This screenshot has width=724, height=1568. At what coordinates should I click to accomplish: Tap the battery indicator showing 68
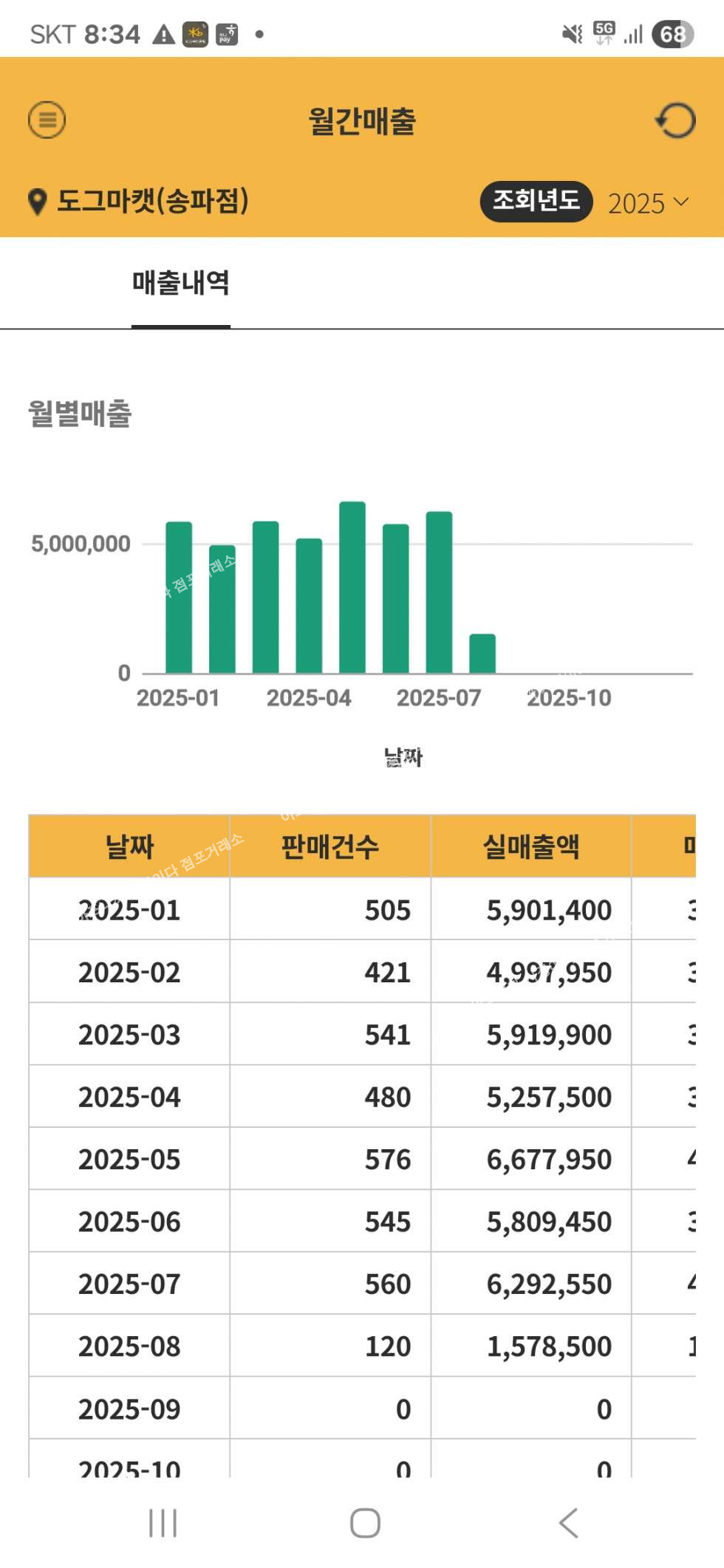pyautogui.click(x=672, y=35)
